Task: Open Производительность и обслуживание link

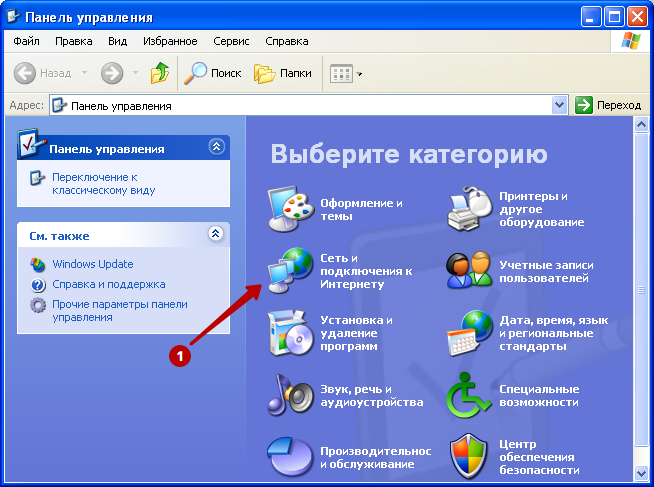Action: (375, 457)
